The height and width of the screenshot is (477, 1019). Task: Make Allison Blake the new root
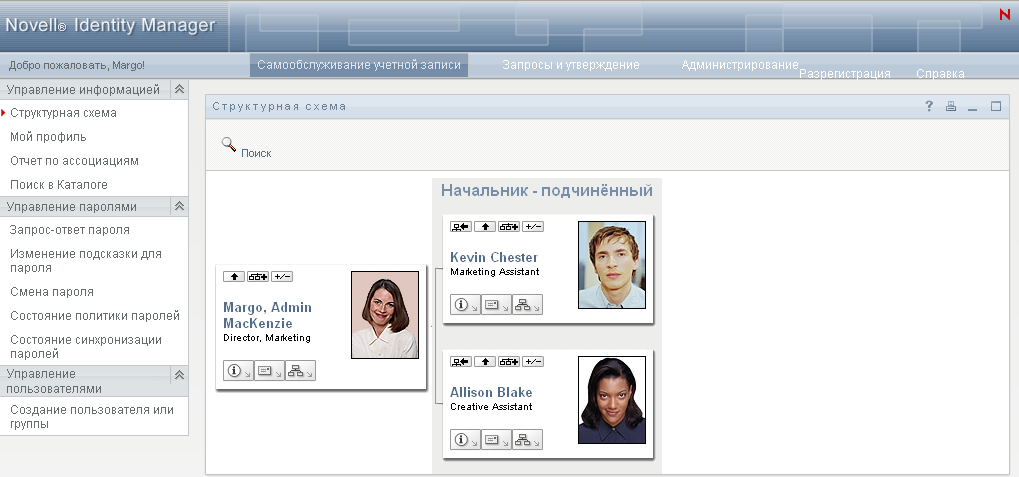[461, 362]
